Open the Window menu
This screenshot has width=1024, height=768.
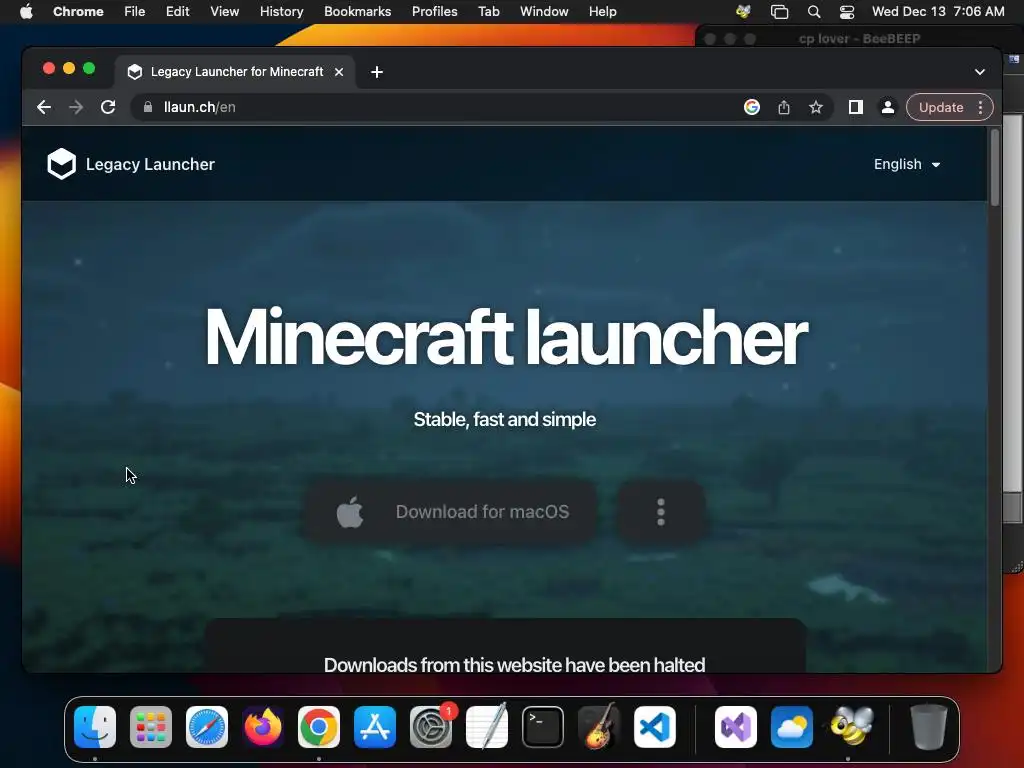point(544,12)
